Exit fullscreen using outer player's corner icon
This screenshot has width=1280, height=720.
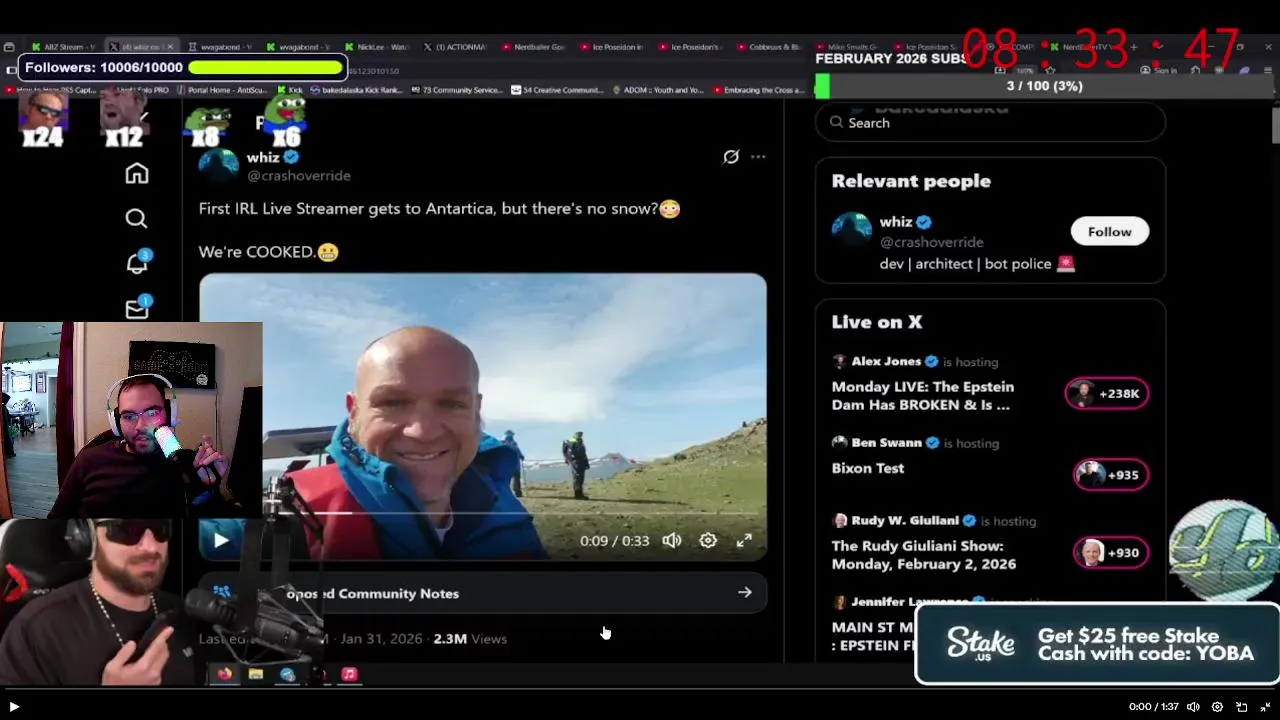click(x=1265, y=706)
